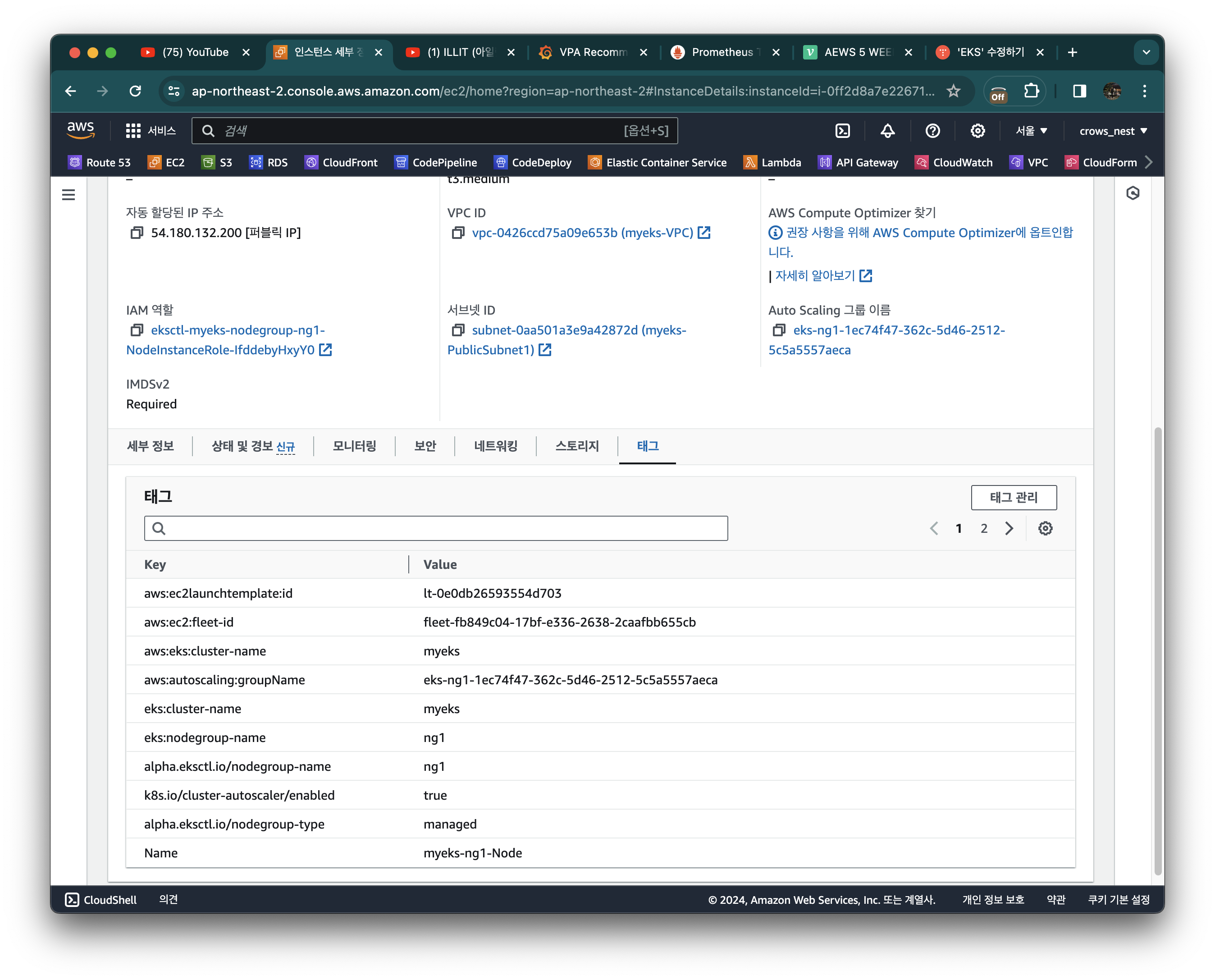The image size is (1215, 980).
Task: Switch to the 네트워킹 tab
Action: [495, 446]
